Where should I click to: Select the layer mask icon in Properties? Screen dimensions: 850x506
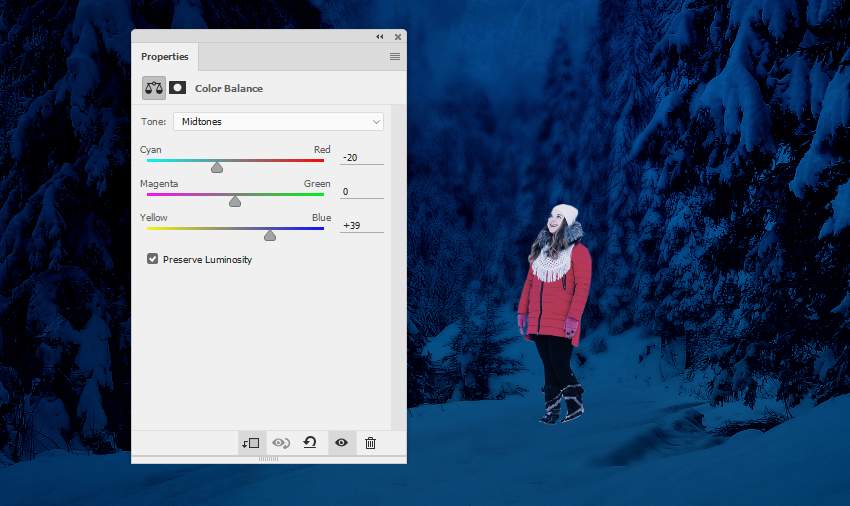(x=177, y=88)
